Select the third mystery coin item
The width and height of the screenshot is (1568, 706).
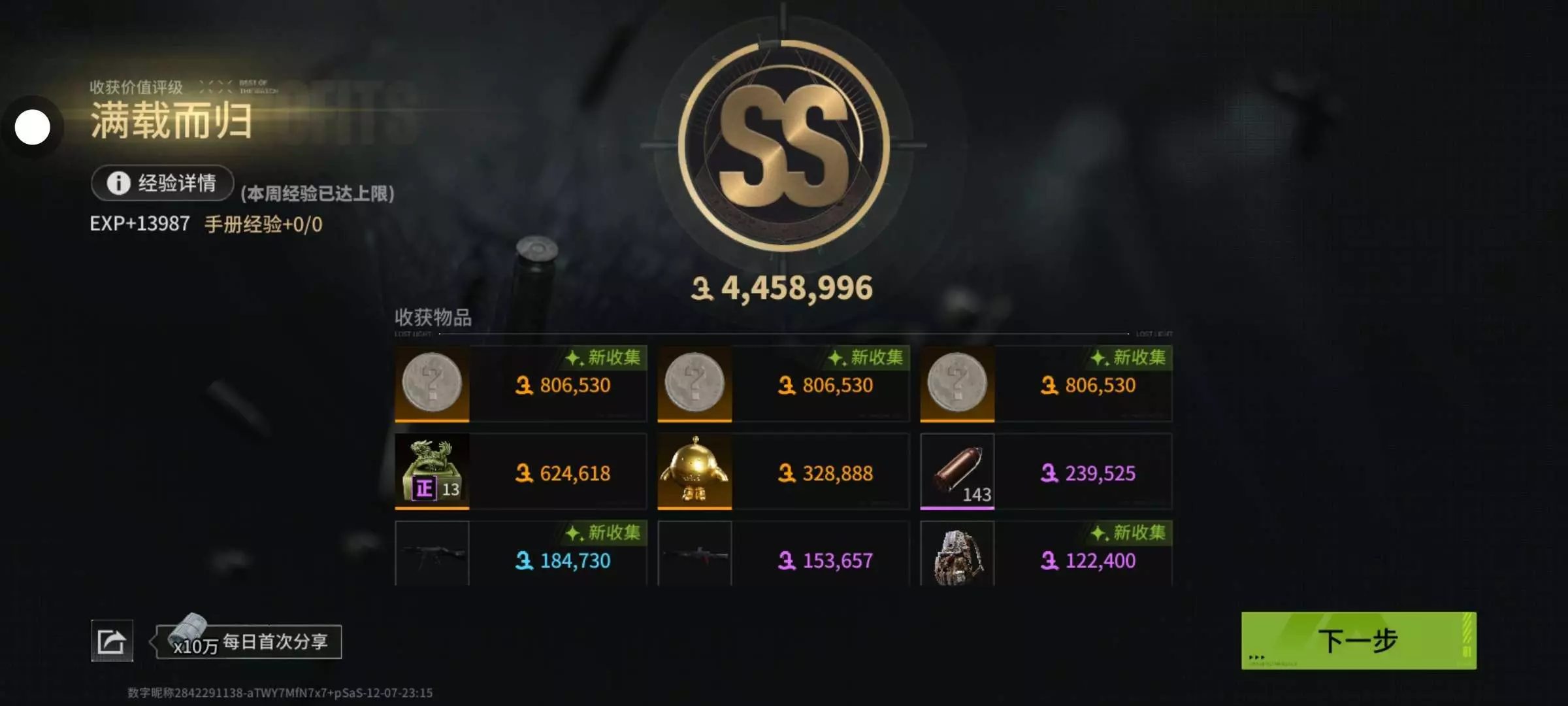click(x=957, y=383)
